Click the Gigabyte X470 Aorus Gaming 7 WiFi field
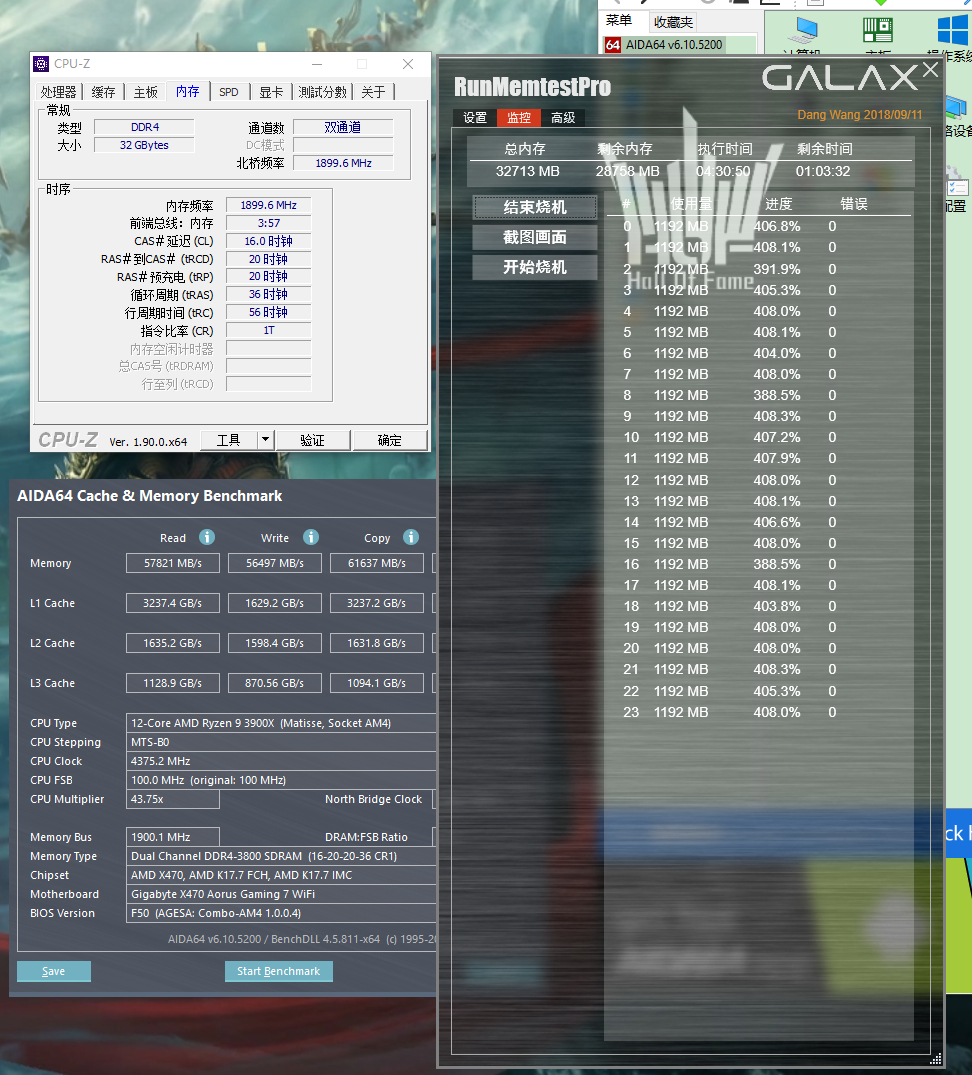The image size is (972, 1075). coord(281,894)
